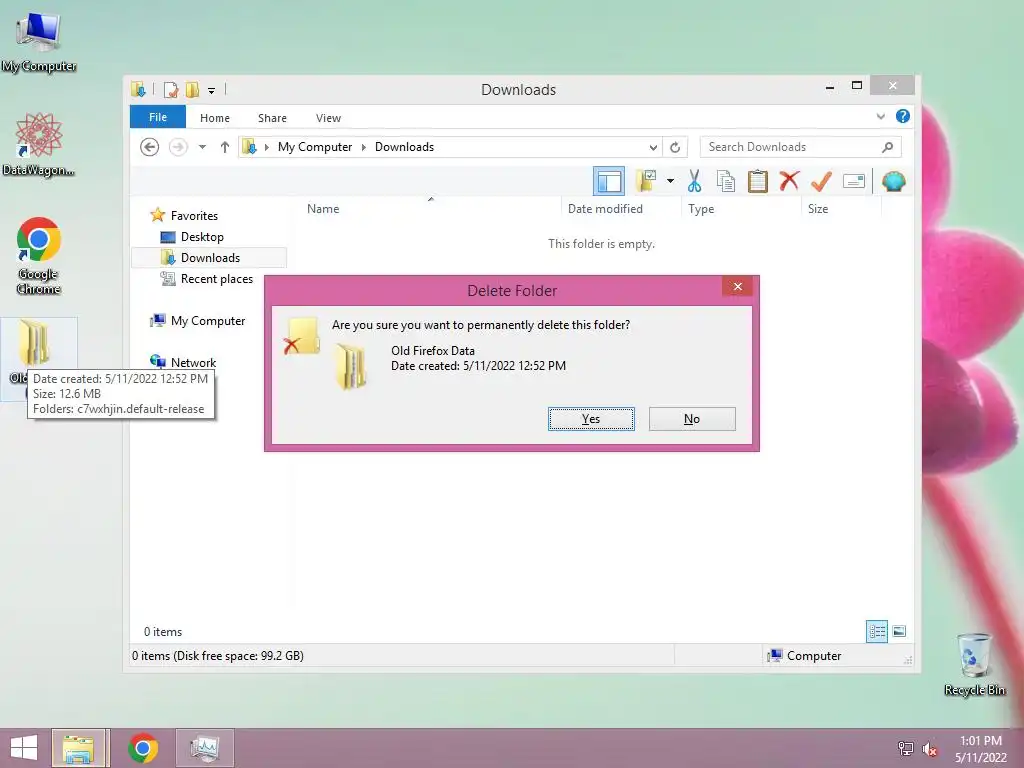The height and width of the screenshot is (768, 1024).
Task: Expand the ribbon using the chevron
Action: click(x=880, y=117)
